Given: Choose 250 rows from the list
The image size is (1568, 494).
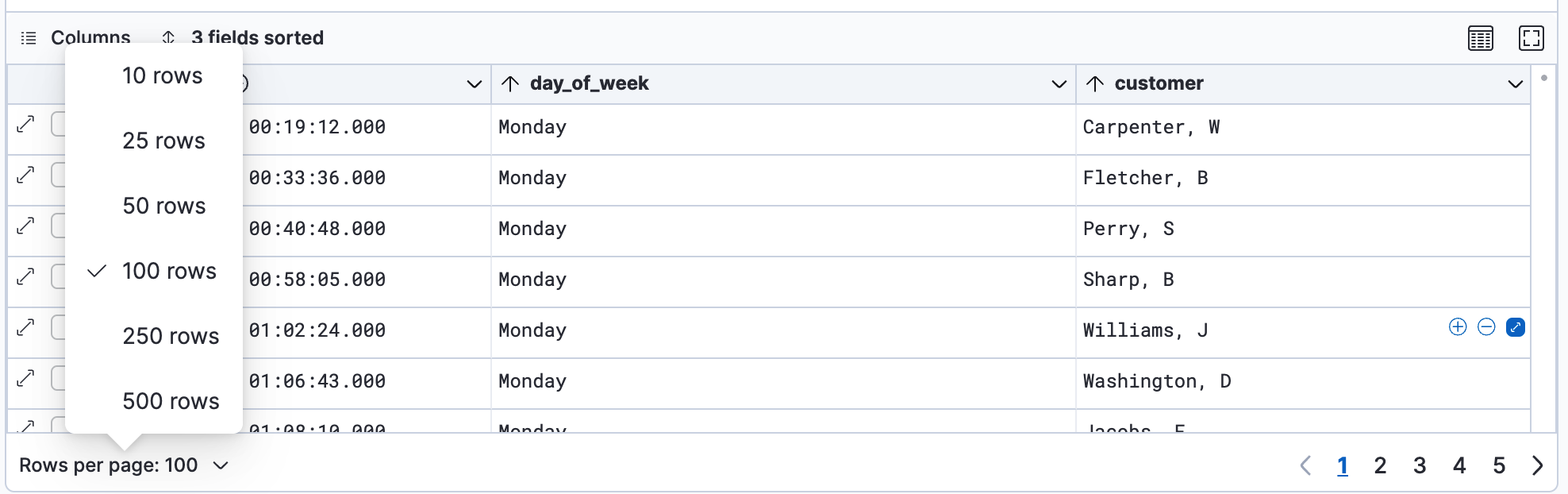Looking at the screenshot, I should click(x=171, y=336).
